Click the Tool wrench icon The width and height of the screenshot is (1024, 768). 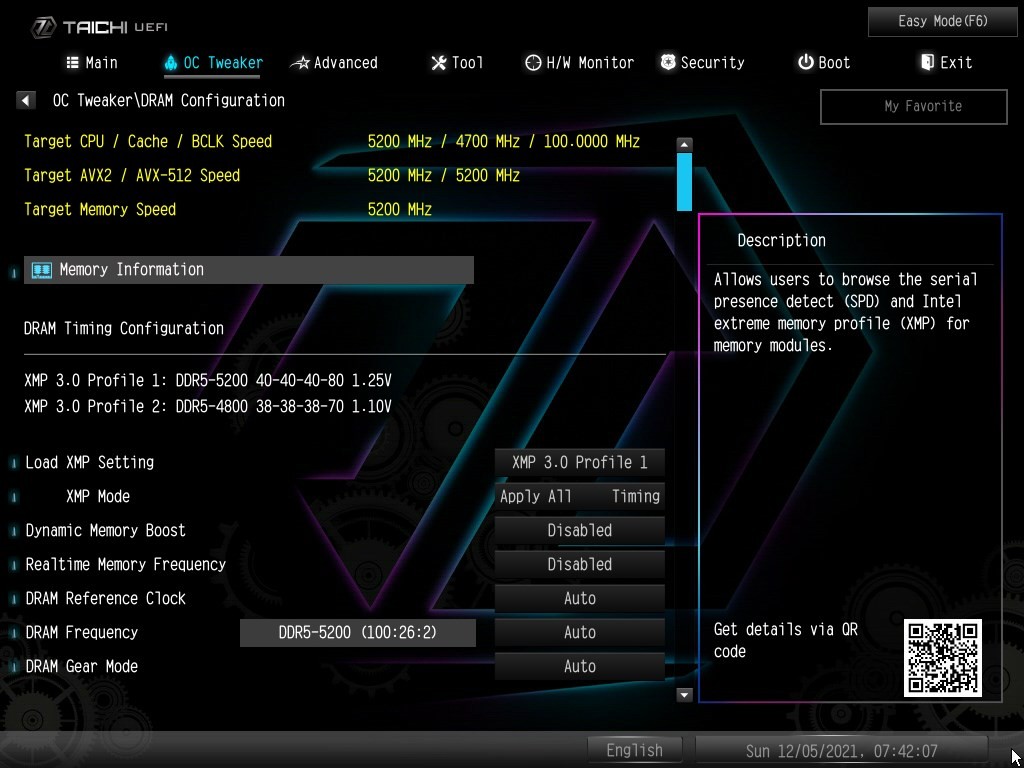pyautogui.click(x=438, y=63)
